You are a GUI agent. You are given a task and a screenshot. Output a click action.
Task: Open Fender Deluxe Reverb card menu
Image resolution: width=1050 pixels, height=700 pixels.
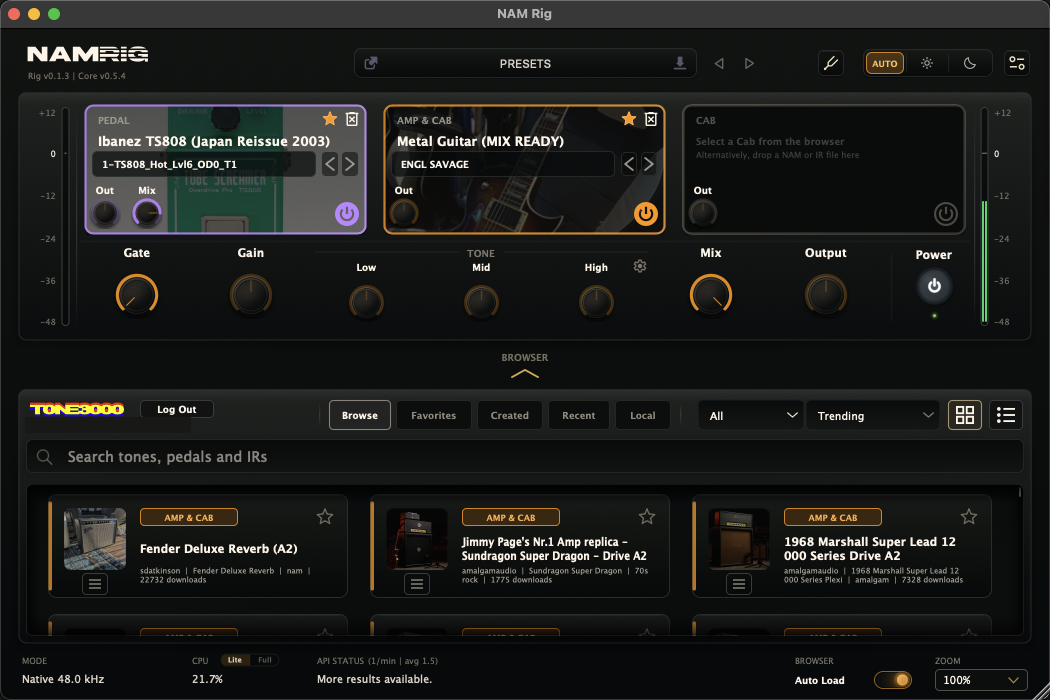(x=95, y=585)
